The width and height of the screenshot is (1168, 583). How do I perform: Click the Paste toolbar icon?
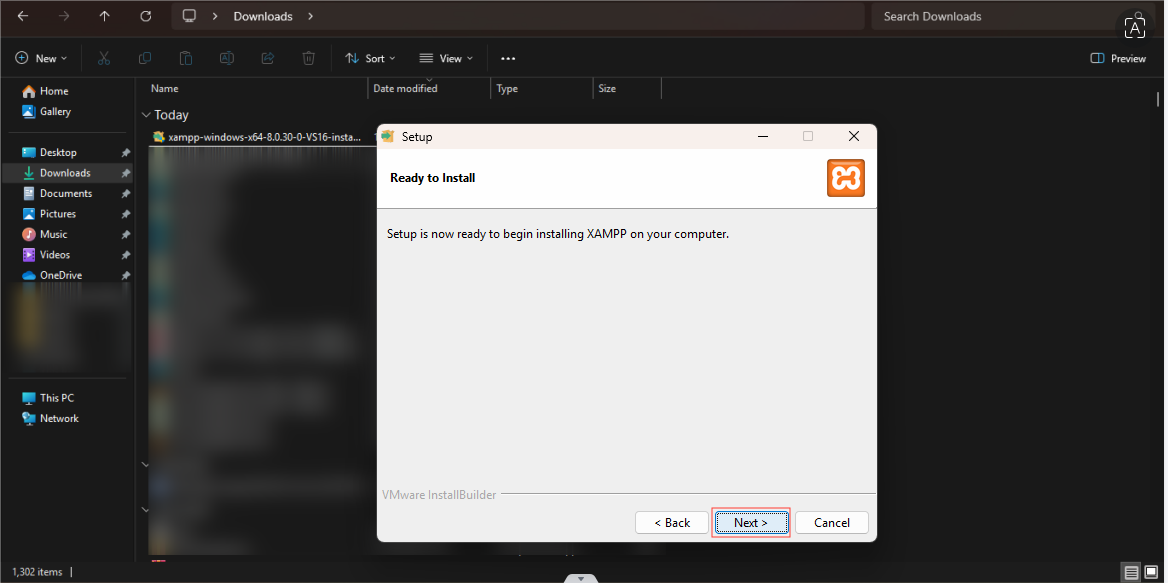pos(186,58)
